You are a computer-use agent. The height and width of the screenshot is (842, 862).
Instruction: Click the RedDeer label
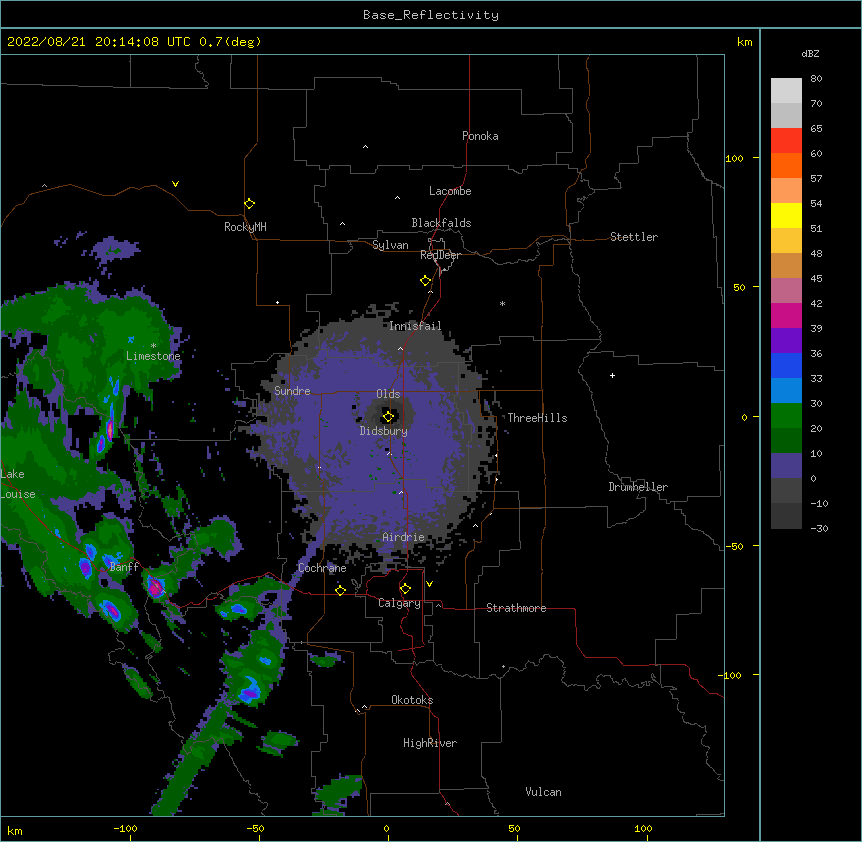[440, 255]
